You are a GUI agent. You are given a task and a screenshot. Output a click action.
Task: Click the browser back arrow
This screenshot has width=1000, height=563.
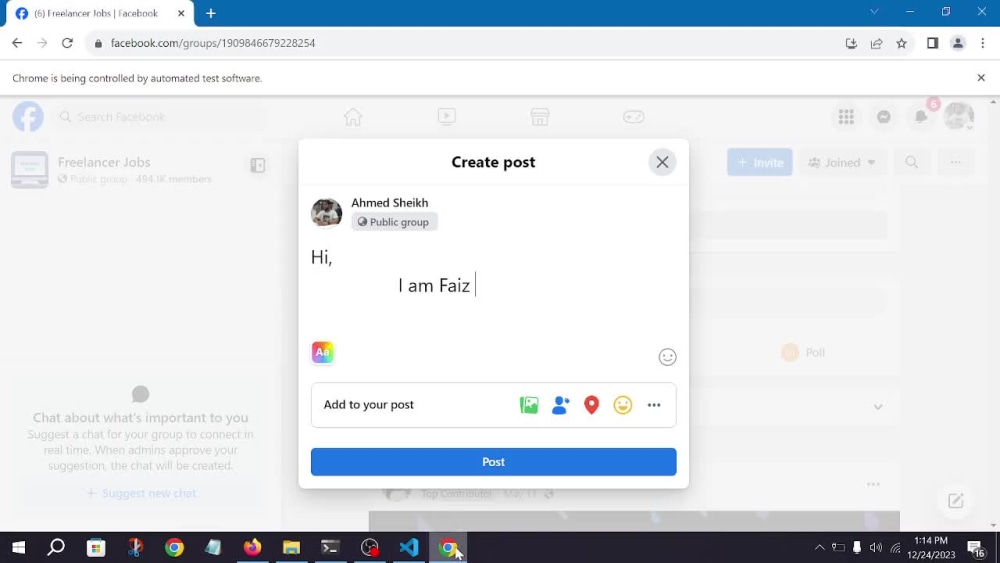[17, 43]
